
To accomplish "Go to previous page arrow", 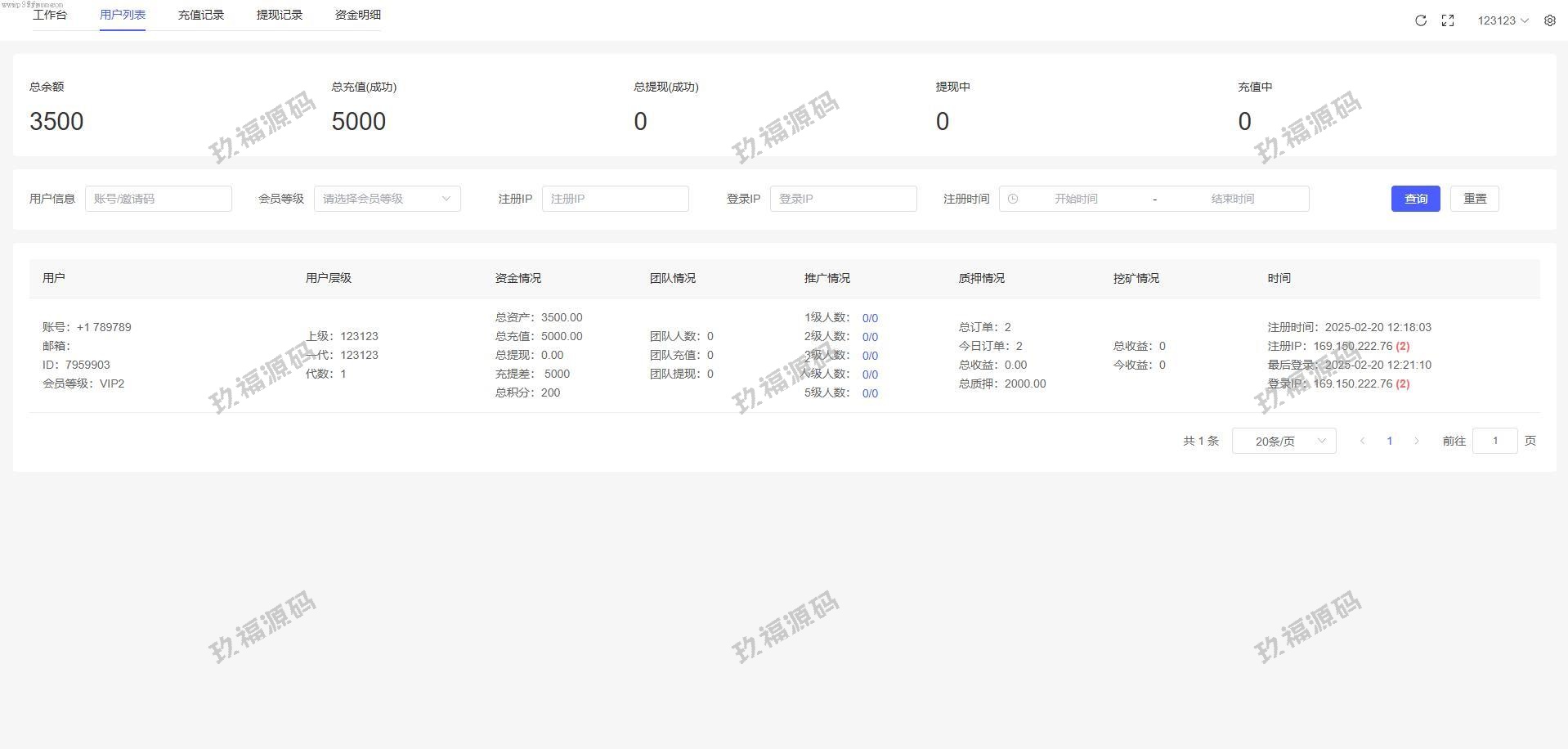I will 1362,441.
